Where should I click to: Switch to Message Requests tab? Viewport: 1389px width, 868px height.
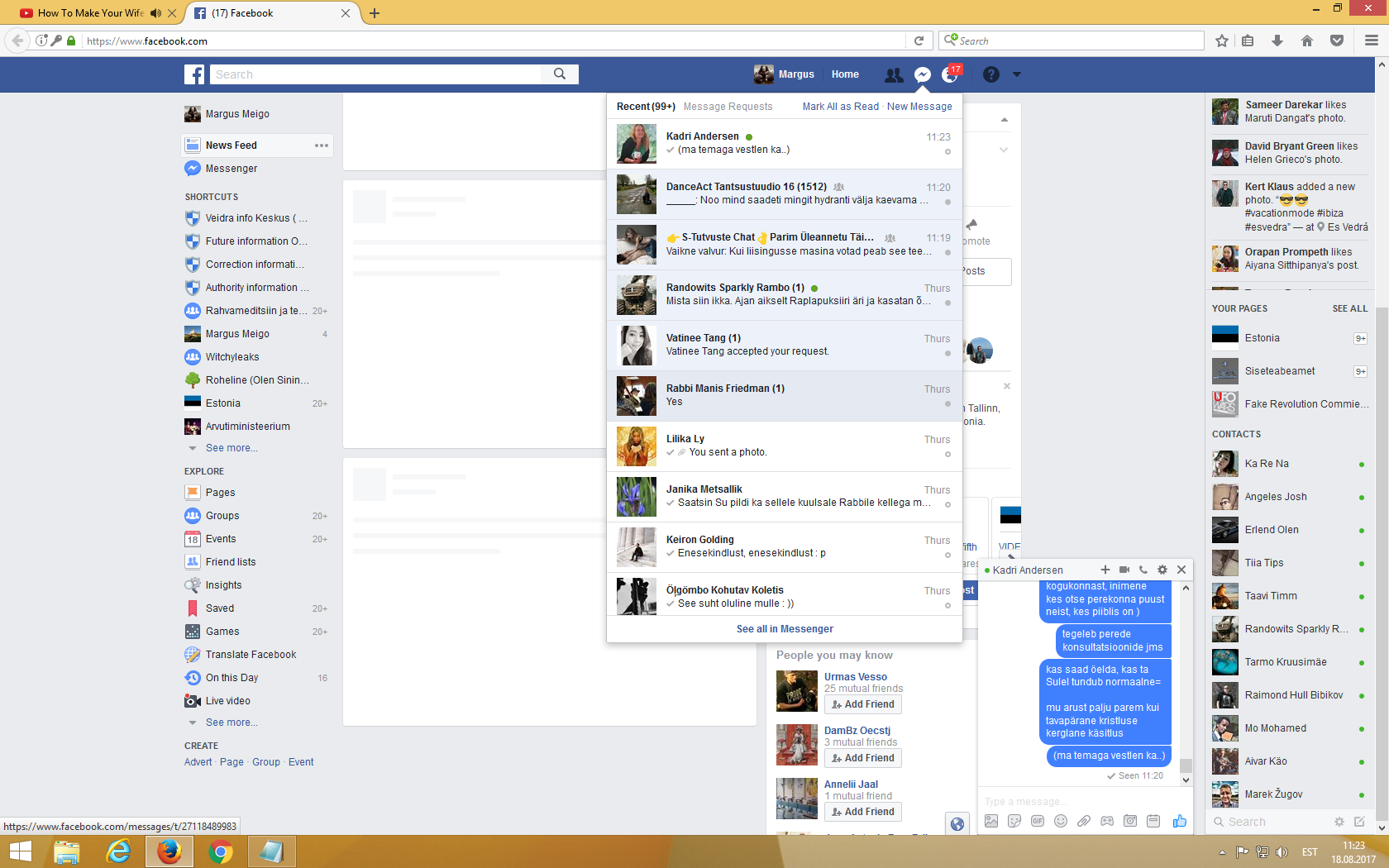click(x=728, y=107)
